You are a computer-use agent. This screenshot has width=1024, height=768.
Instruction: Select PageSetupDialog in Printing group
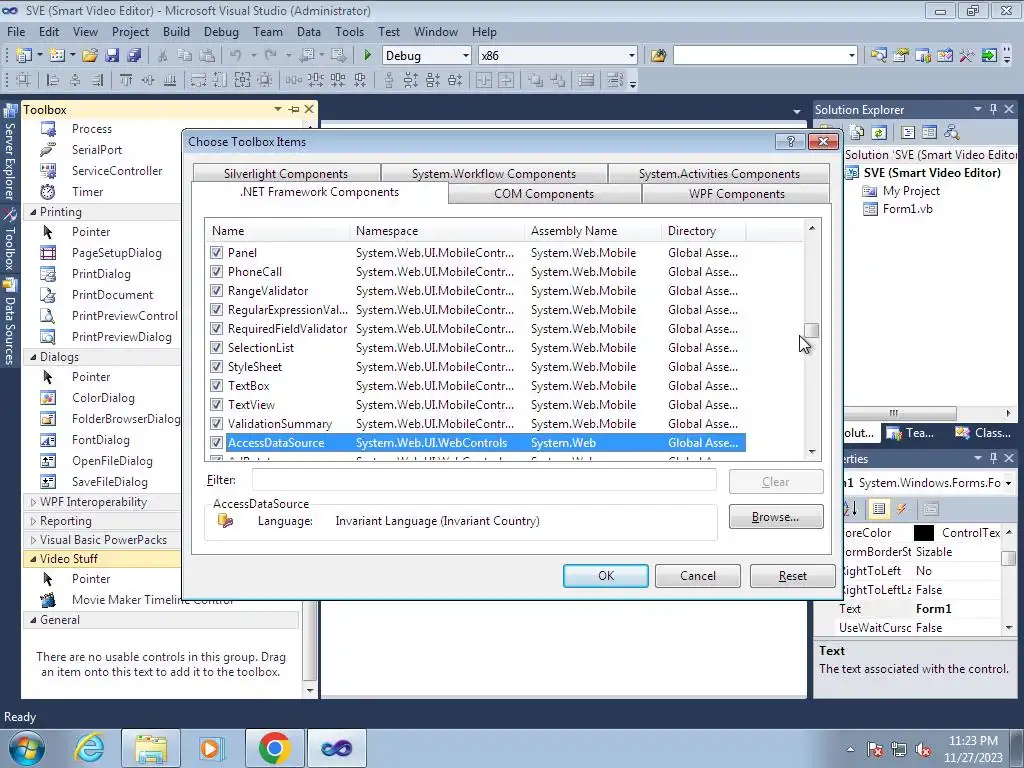(116, 253)
